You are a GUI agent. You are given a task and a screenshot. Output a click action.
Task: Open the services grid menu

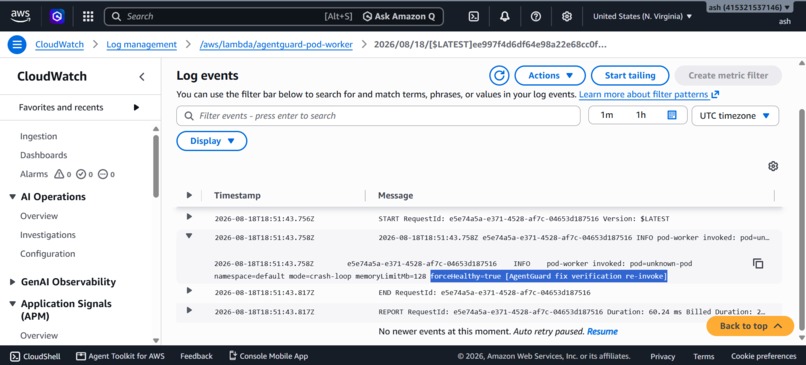coord(88,16)
